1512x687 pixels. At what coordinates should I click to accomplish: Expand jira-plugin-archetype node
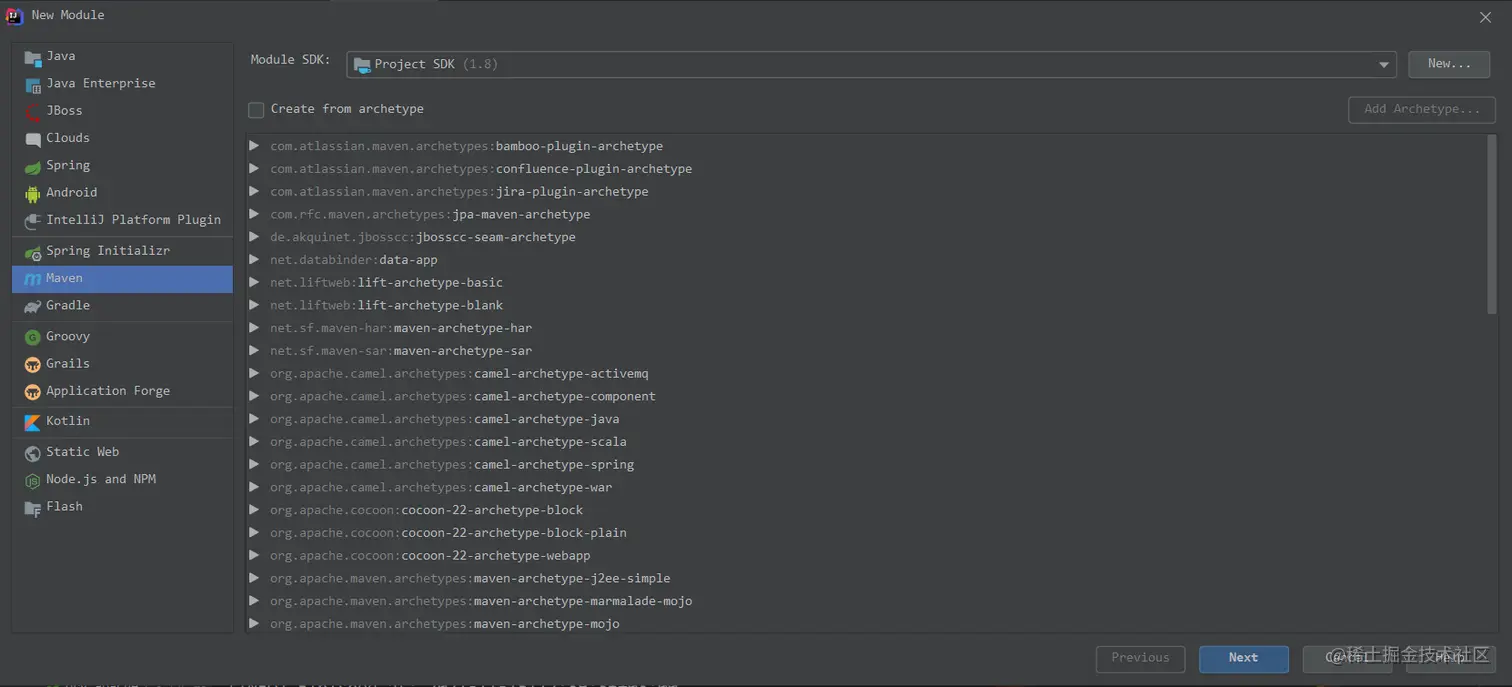coord(254,191)
